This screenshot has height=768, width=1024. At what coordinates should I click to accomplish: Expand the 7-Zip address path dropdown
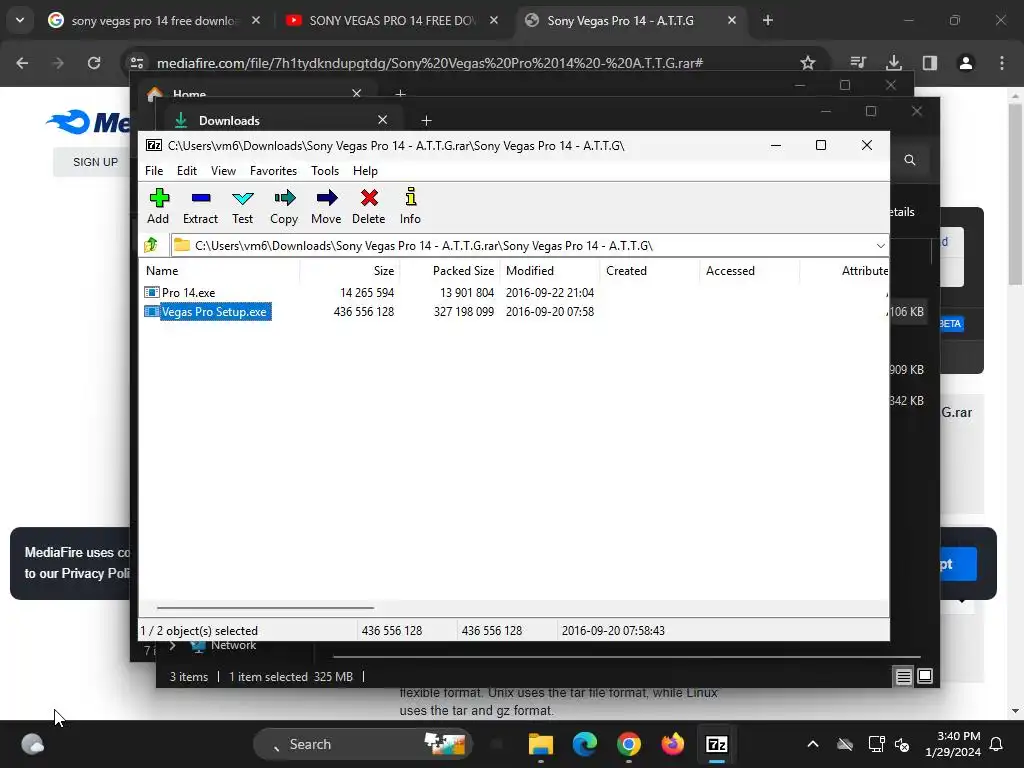click(x=880, y=246)
